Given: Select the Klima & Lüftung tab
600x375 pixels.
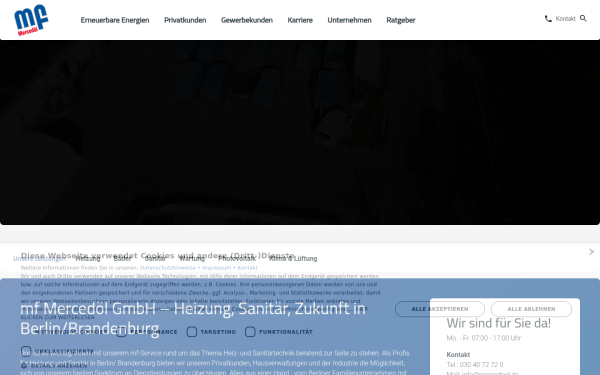Looking at the screenshot, I should pos(293,259).
